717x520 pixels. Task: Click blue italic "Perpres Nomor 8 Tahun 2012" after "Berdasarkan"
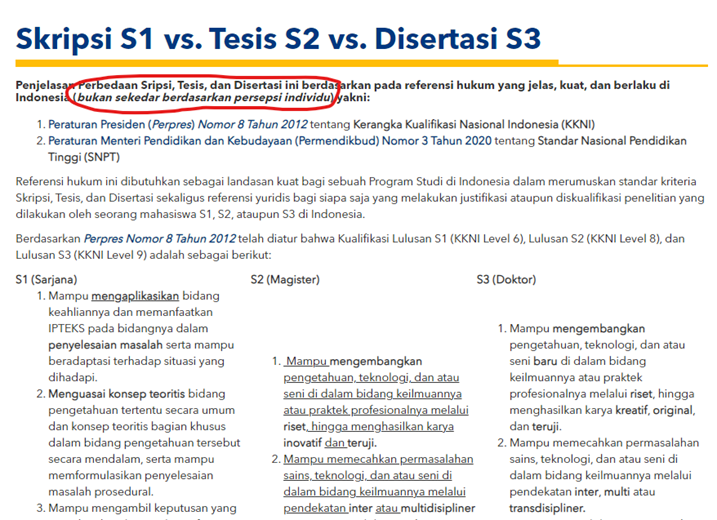(x=160, y=240)
